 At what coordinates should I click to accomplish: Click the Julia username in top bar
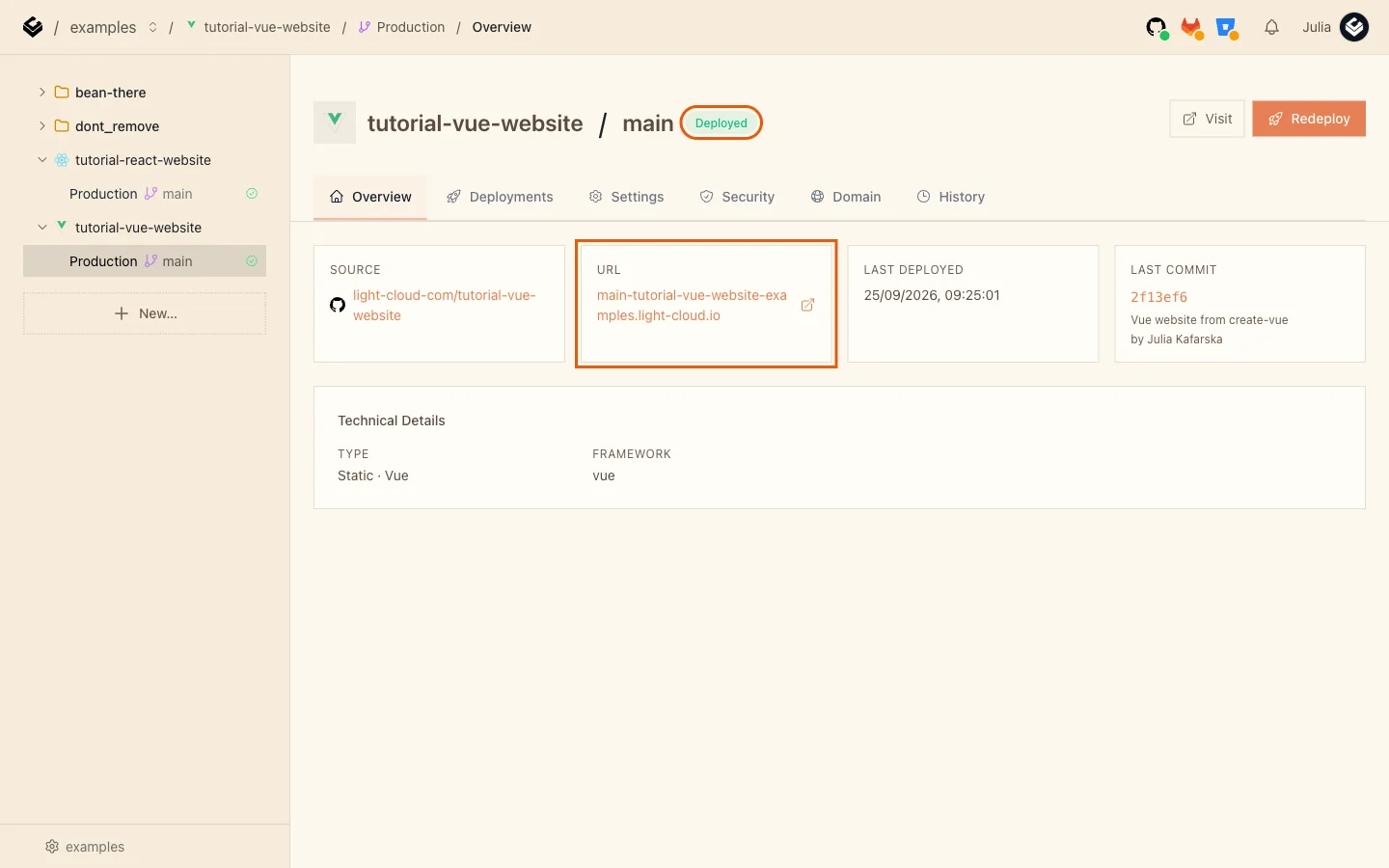(x=1317, y=27)
